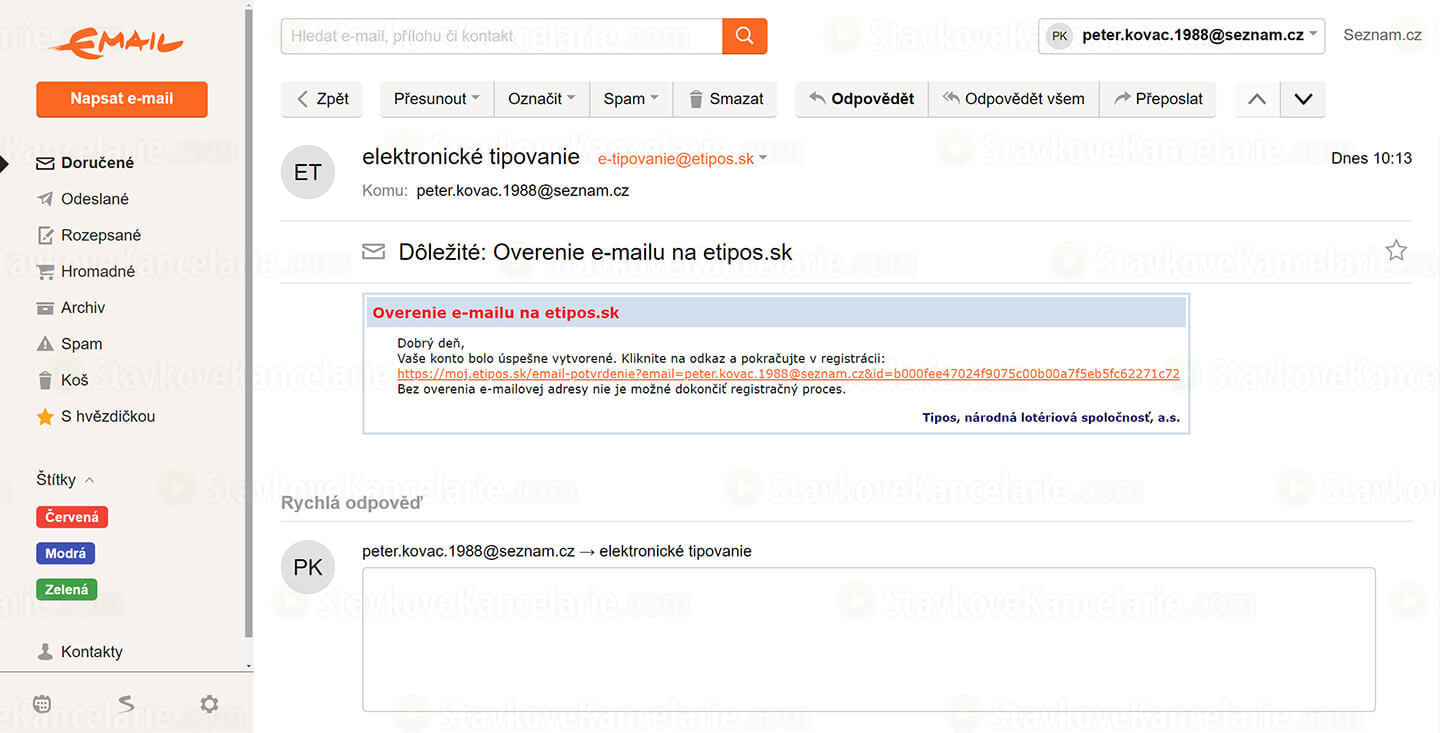Forward email with Přeposlat
Screen dimensions: 1440x733
[x=1158, y=99]
